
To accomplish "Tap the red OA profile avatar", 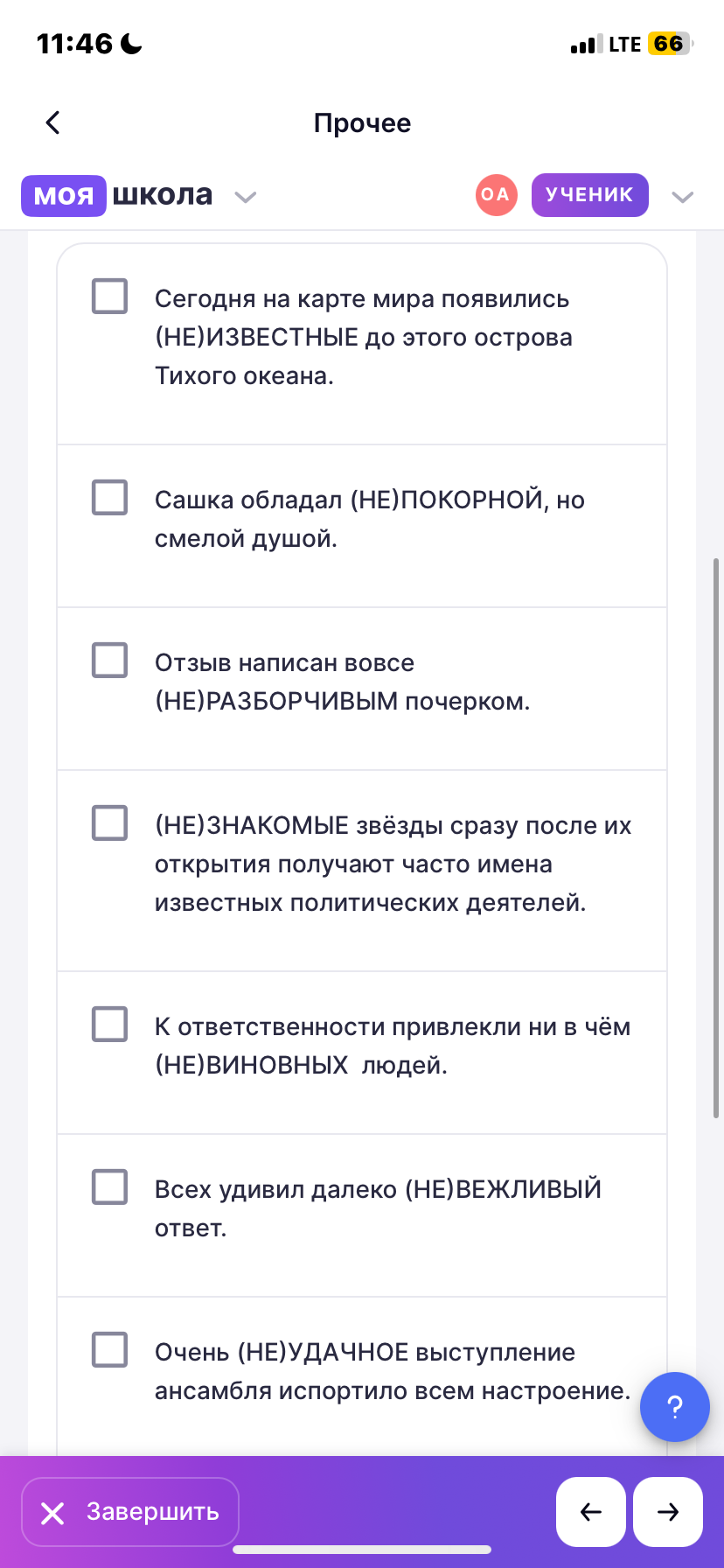I will tap(496, 194).
